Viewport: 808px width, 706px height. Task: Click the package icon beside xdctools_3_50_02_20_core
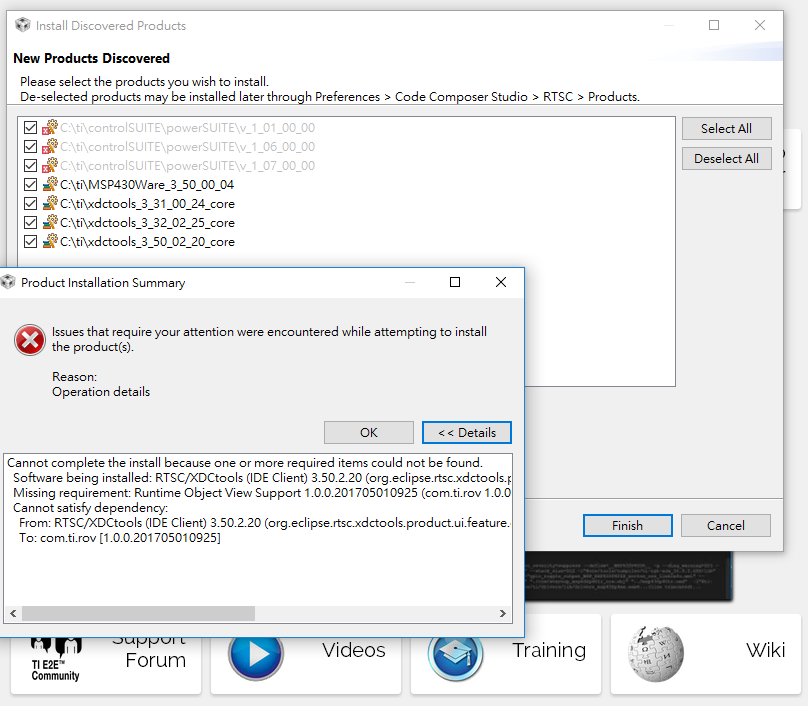click(x=48, y=241)
